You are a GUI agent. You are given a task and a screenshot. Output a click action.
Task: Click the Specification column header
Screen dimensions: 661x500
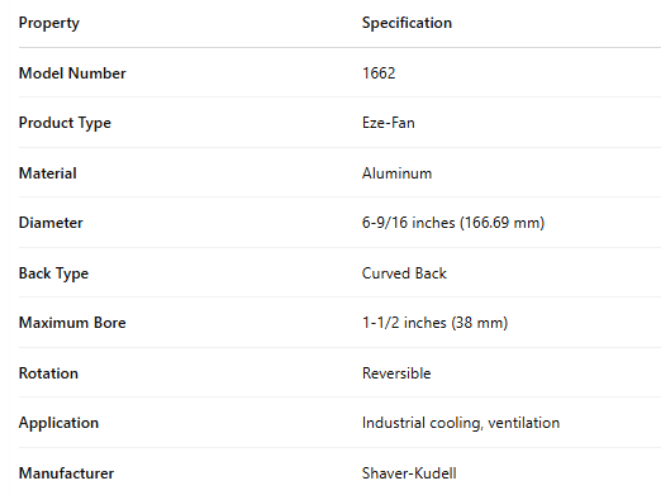pyautogui.click(x=406, y=23)
